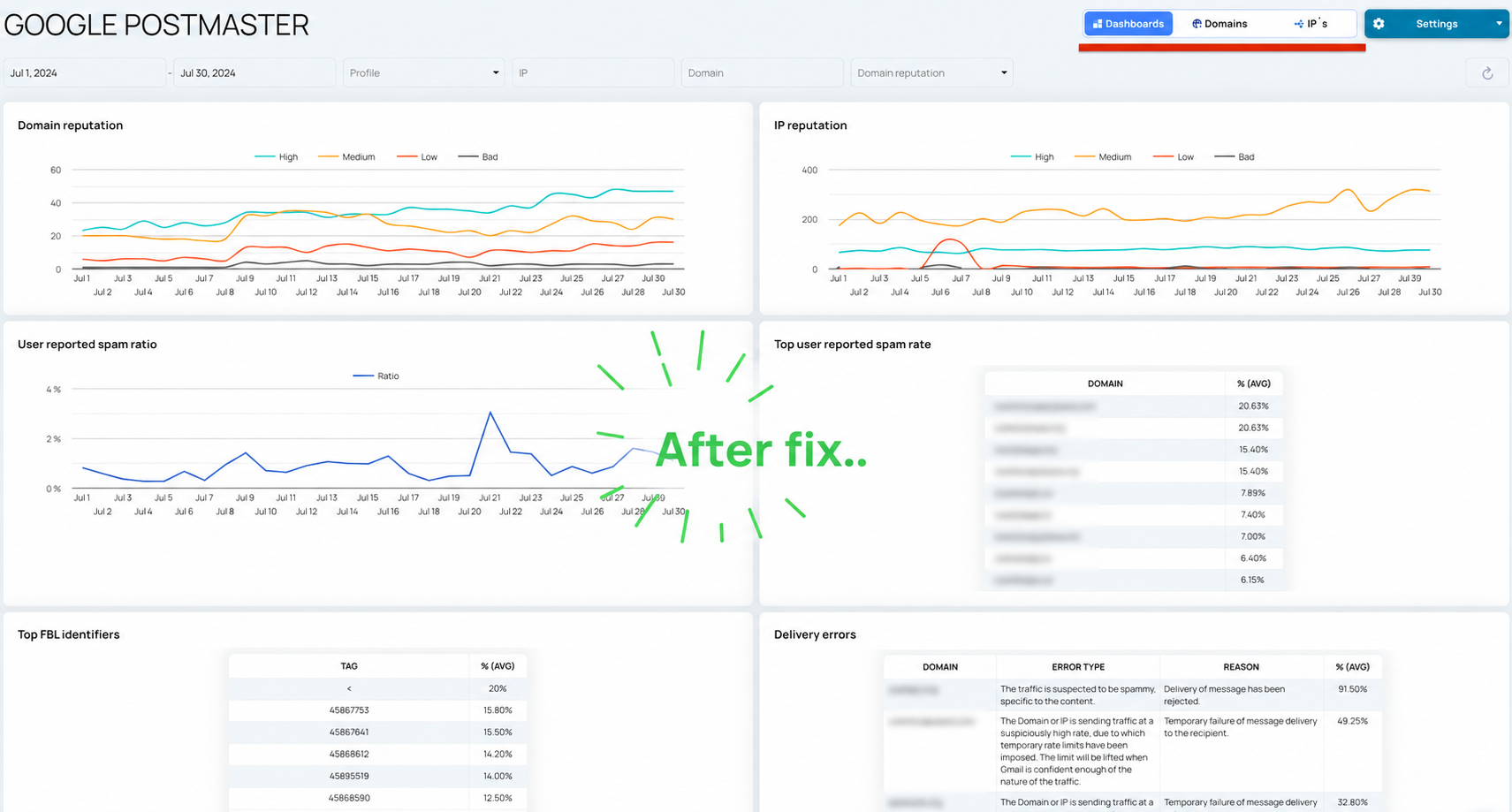1512x812 pixels.
Task: Open the Settings gear icon
Action: pos(1379,24)
